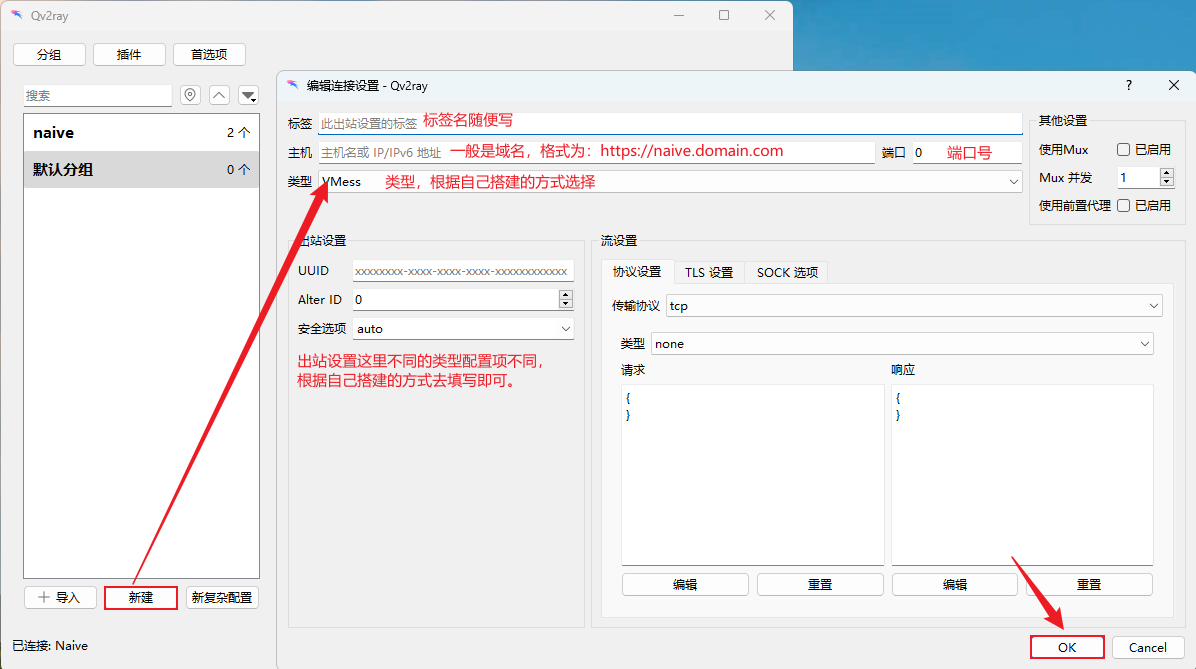Open the 传输协议 tcp dropdown
Screen dimensions: 1196x669
pyautogui.click(x=1153, y=306)
